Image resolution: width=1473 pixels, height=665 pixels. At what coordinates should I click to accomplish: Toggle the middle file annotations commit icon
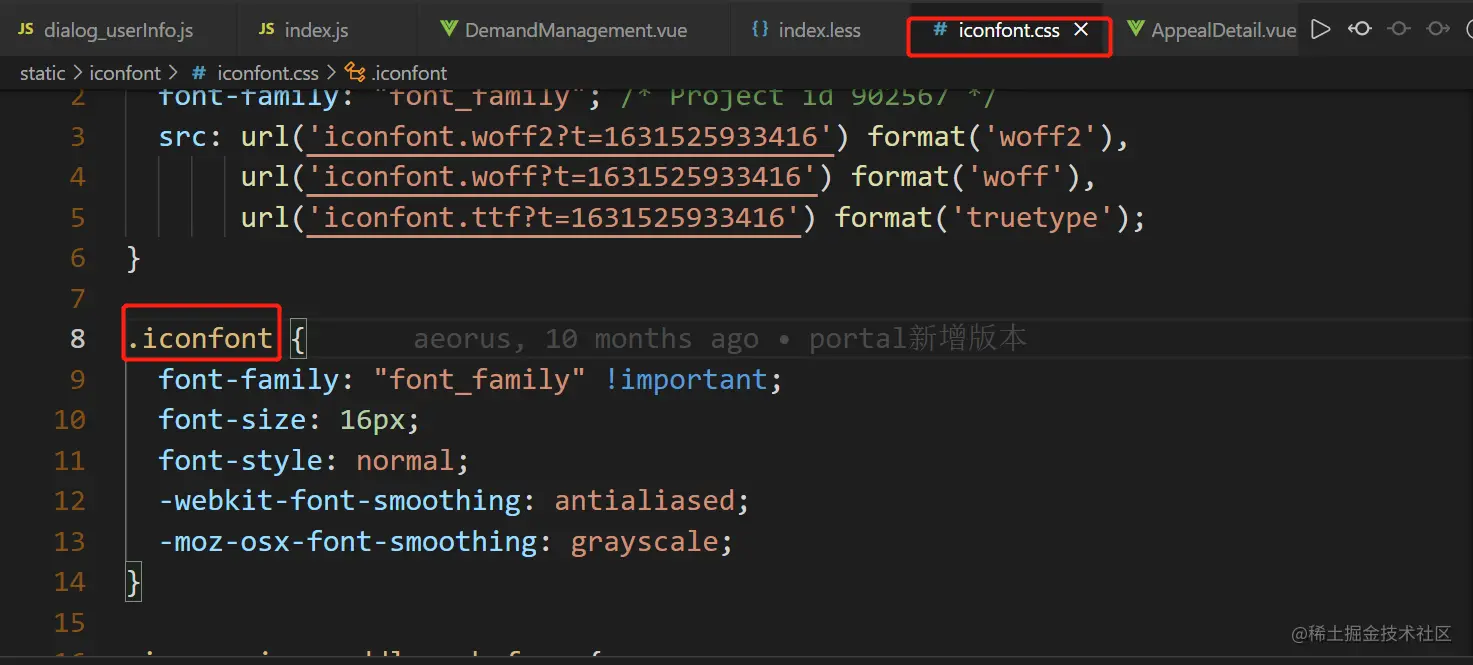[x=1399, y=29]
